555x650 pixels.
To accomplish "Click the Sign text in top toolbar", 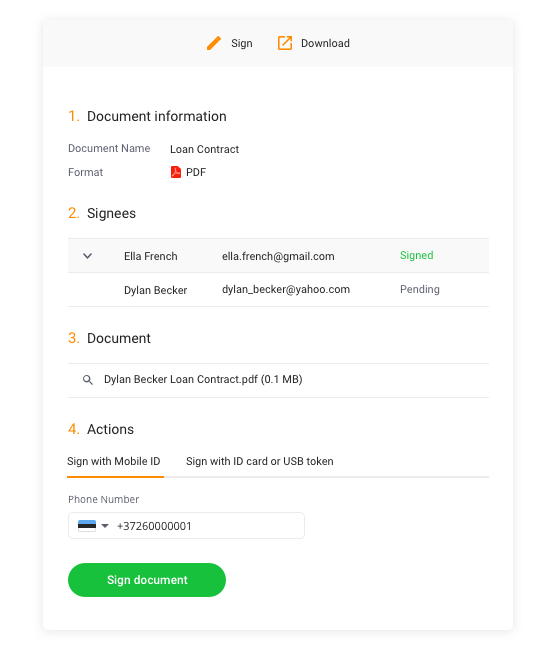I will click(242, 43).
